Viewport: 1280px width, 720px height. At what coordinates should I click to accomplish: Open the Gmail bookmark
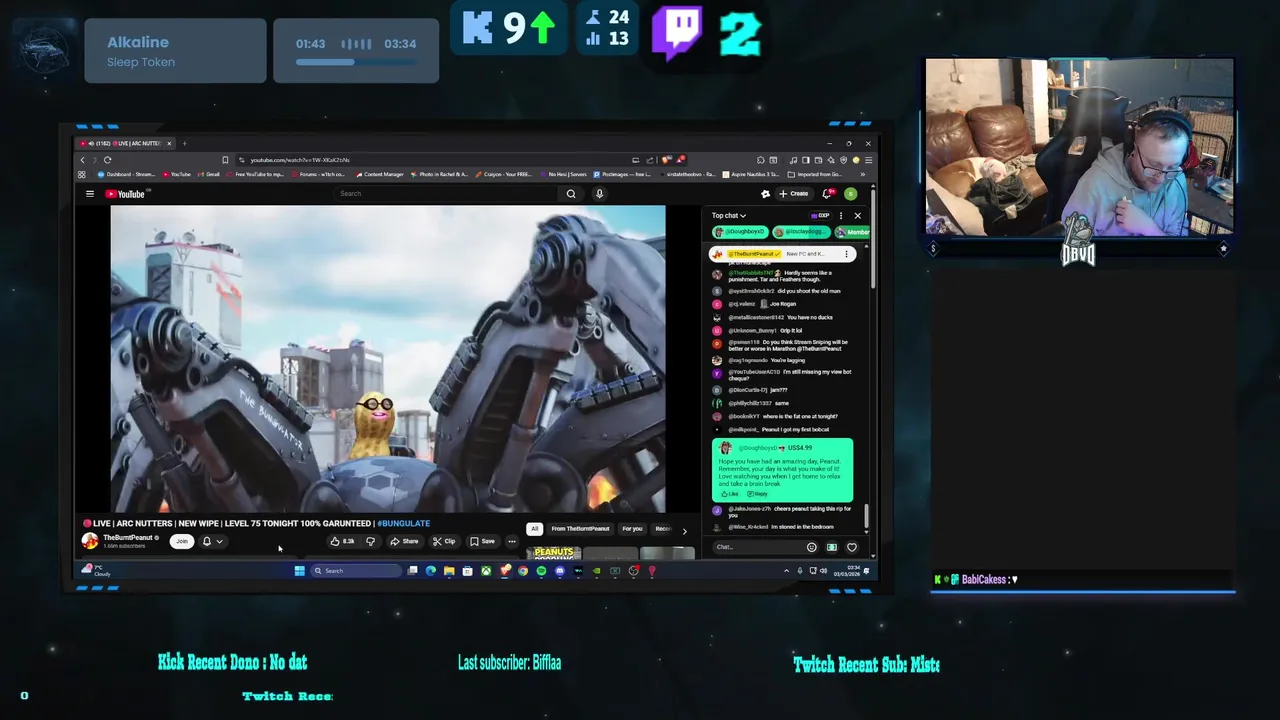(209, 174)
